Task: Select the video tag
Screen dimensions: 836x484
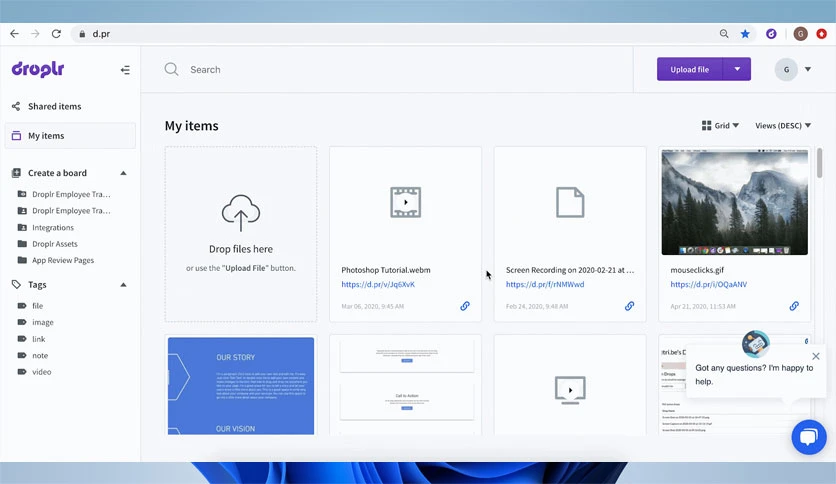Action: [x=42, y=372]
